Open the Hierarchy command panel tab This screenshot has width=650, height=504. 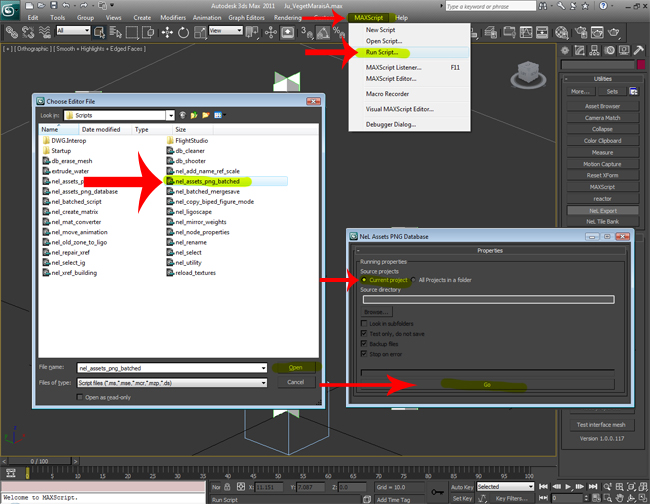pos(594,51)
